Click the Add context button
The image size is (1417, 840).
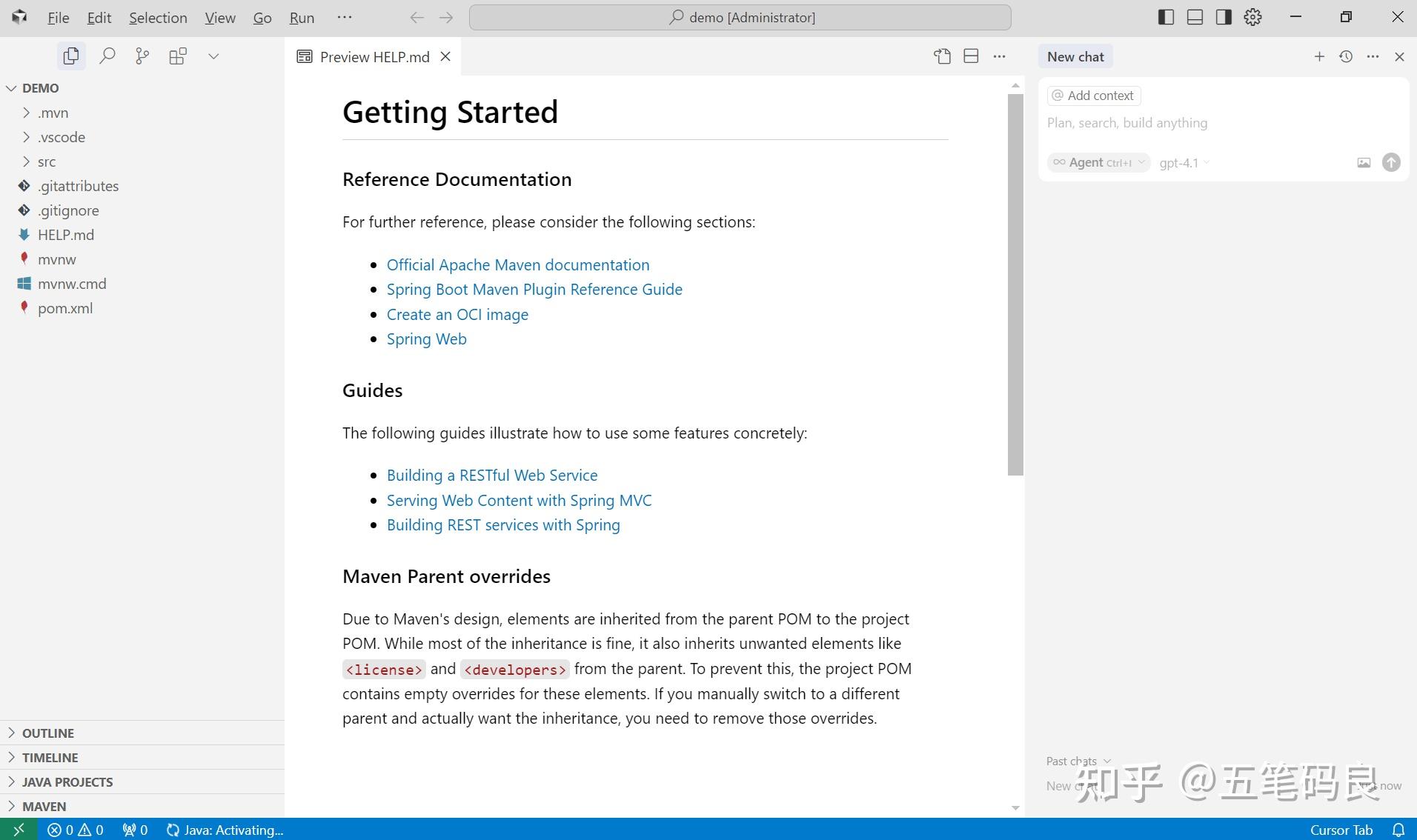(1093, 96)
